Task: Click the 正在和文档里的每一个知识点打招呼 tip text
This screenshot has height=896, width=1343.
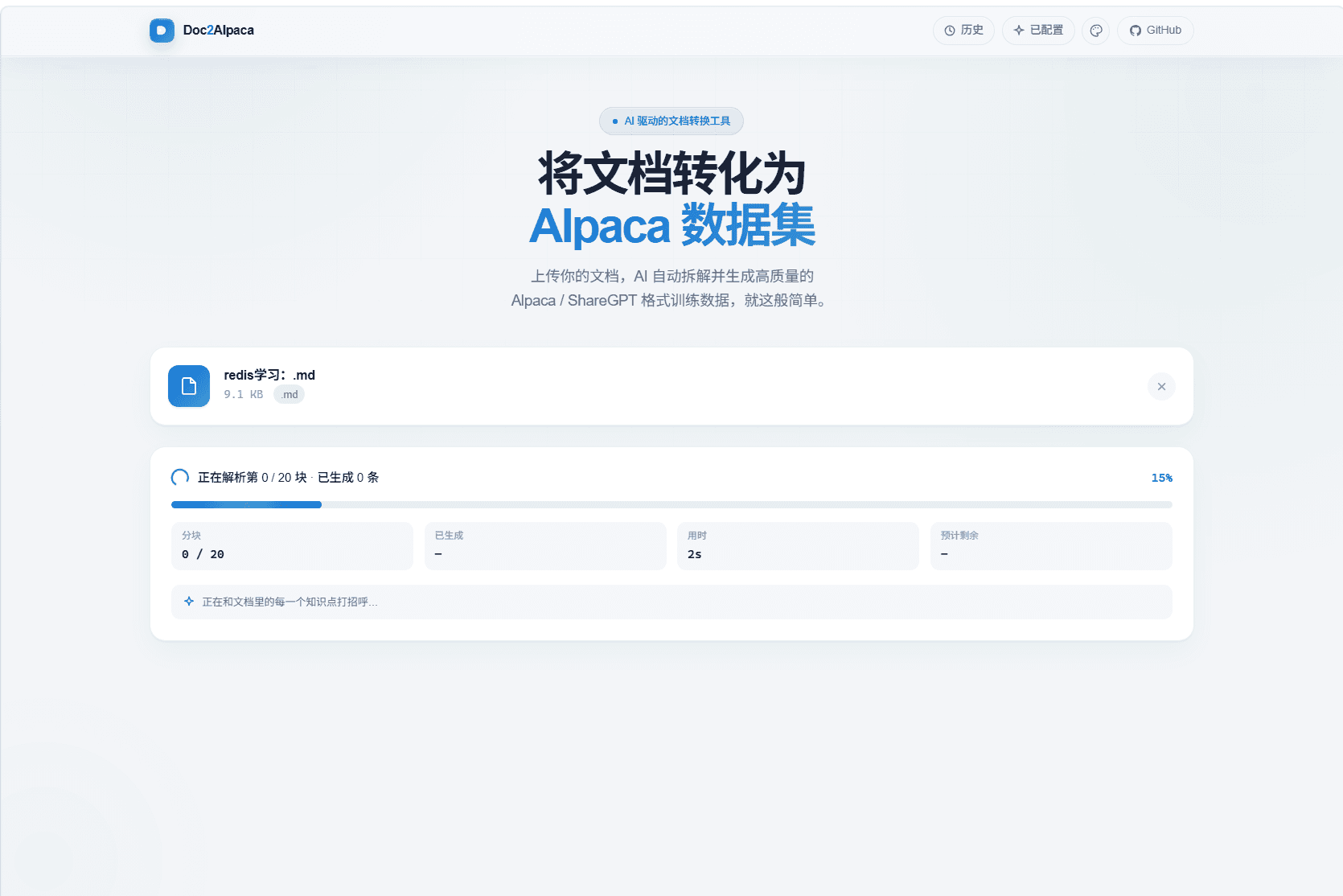Action: pyautogui.click(x=290, y=602)
